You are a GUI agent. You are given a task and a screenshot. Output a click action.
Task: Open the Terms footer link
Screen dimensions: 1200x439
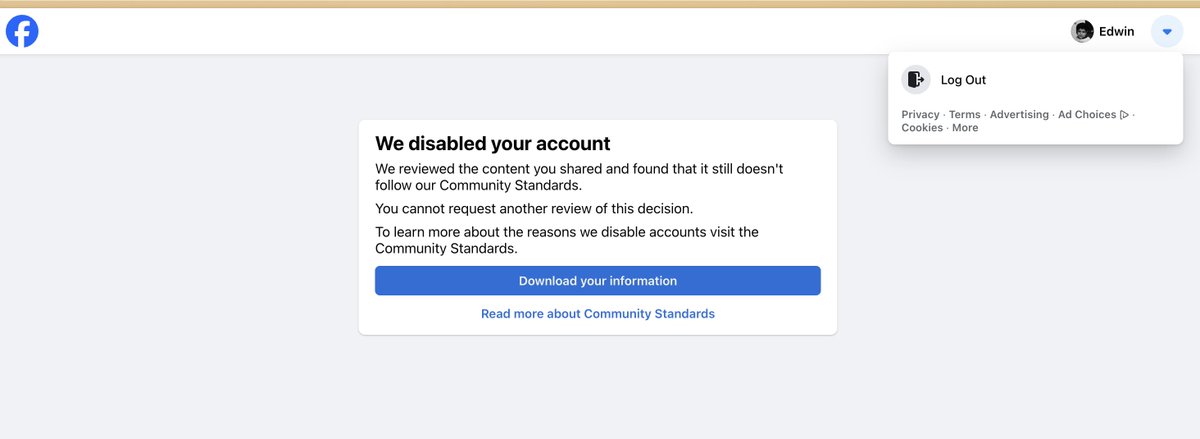pyautogui.click(x=965, y=115)
